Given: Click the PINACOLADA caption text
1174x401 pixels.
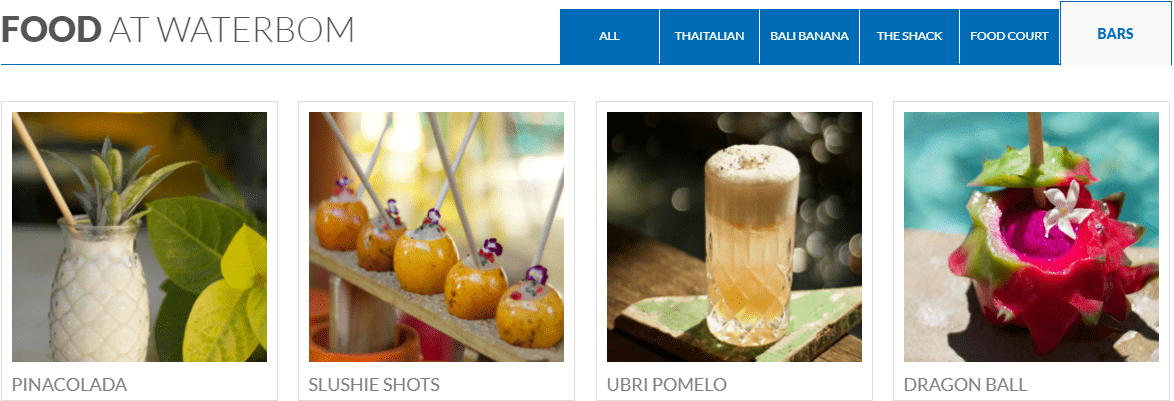Looking at the screenshot, I should (x=70, y=385).
